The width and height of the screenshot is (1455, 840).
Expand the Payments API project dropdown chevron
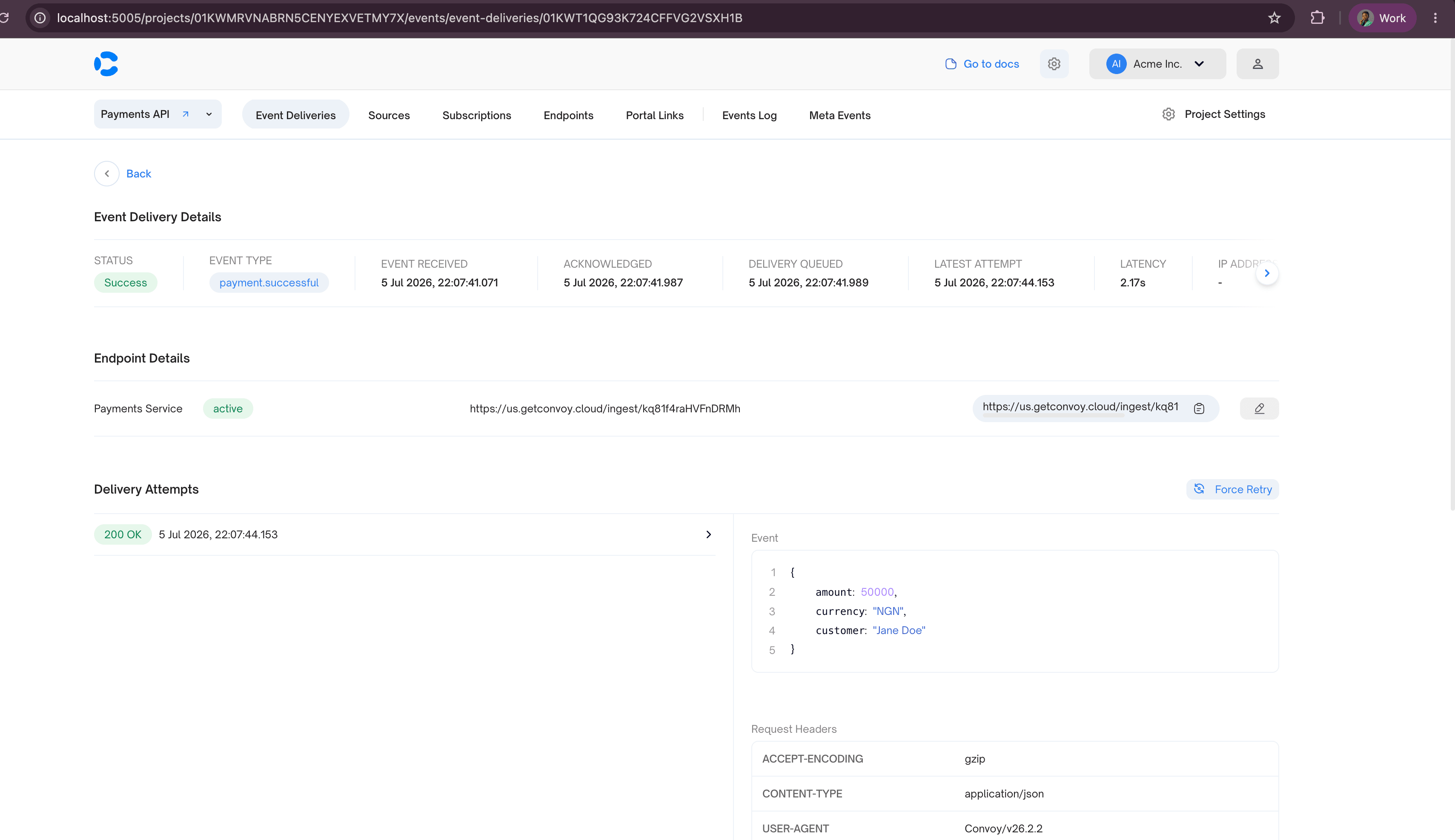click(x=209, y=114)
